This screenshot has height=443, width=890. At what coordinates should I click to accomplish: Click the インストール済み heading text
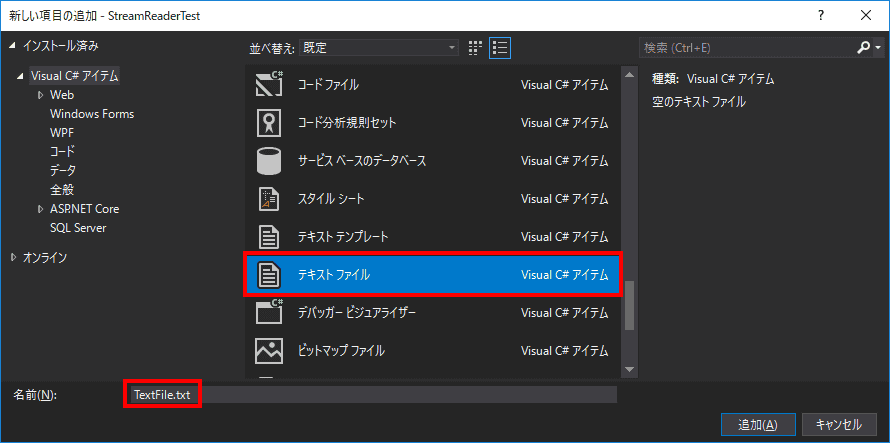click(61, 46)
